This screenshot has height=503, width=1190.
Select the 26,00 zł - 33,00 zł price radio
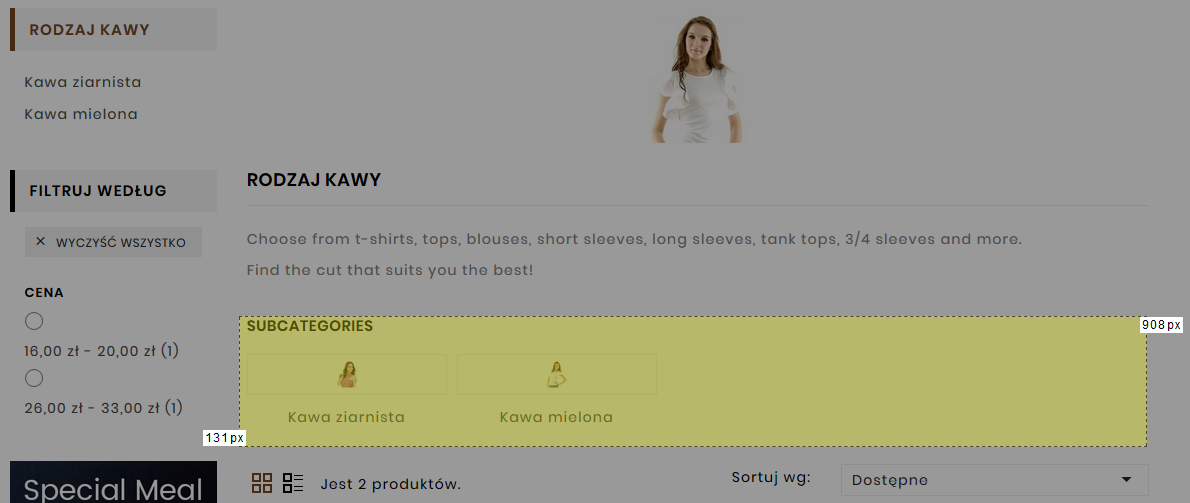[34, 378]
